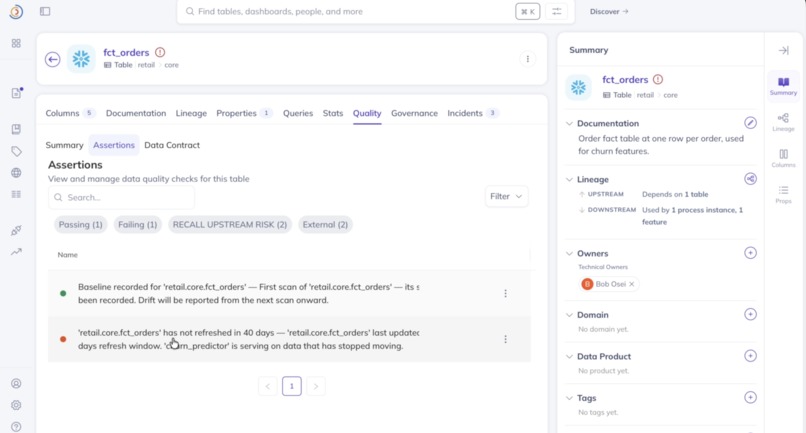The image size is (806, 433).
Task: Focus the assertions Search field
Action: click(x=121, y=197)
